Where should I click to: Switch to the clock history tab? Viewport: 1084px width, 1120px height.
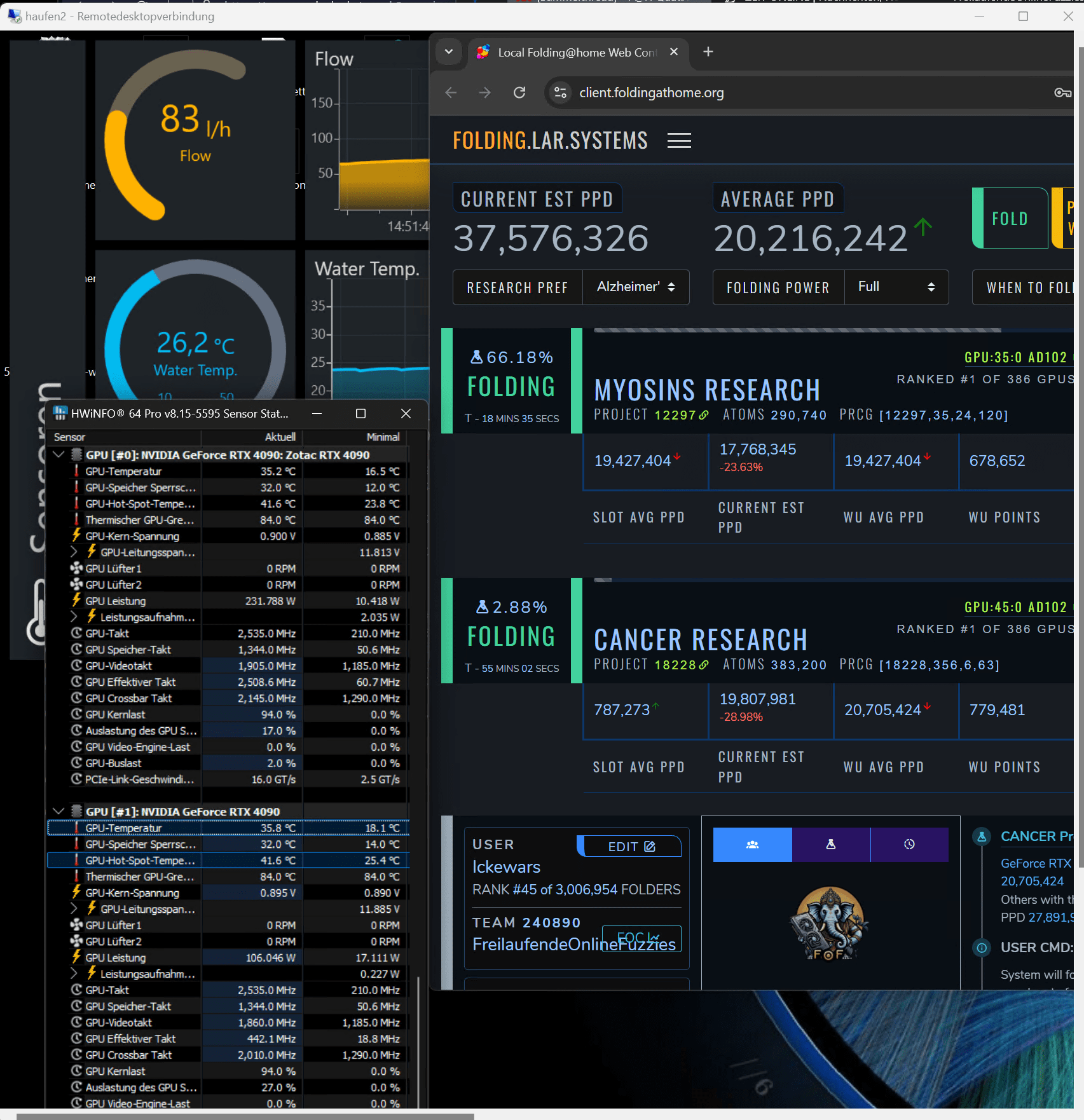click(x=909, y=845)
